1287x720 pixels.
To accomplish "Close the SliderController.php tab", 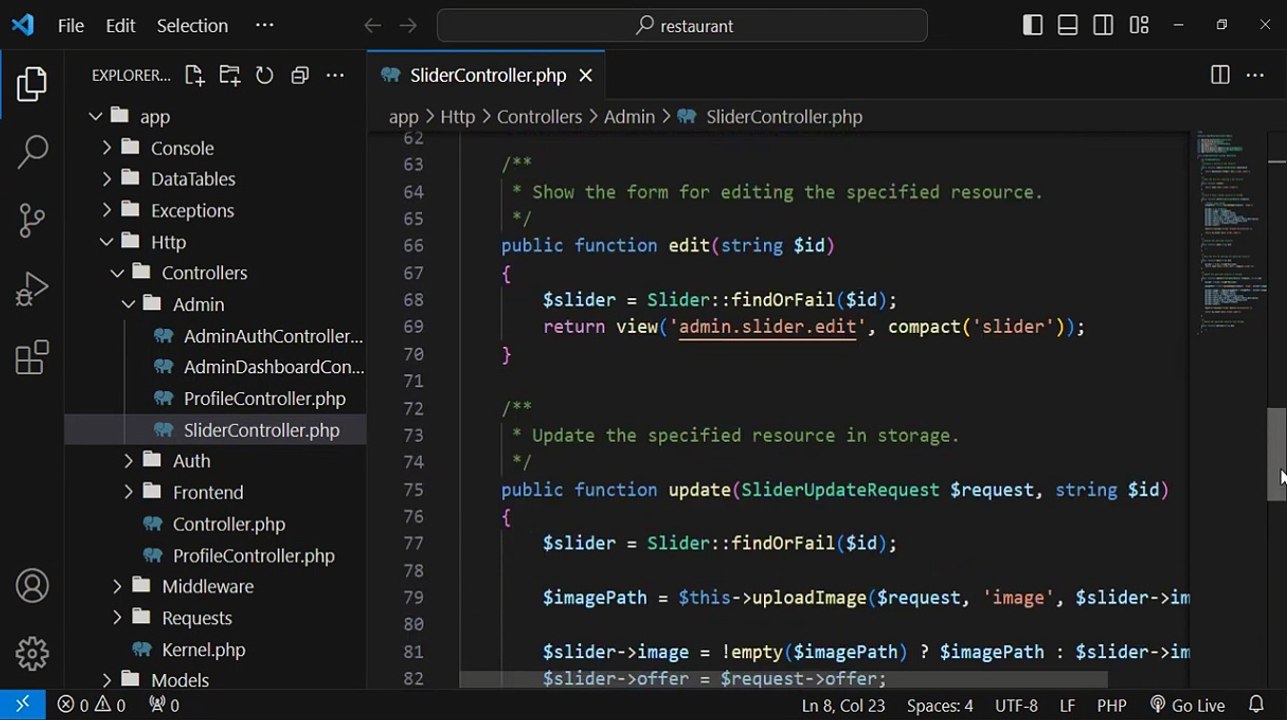I will pyautogui.click(x=586, y=76).
